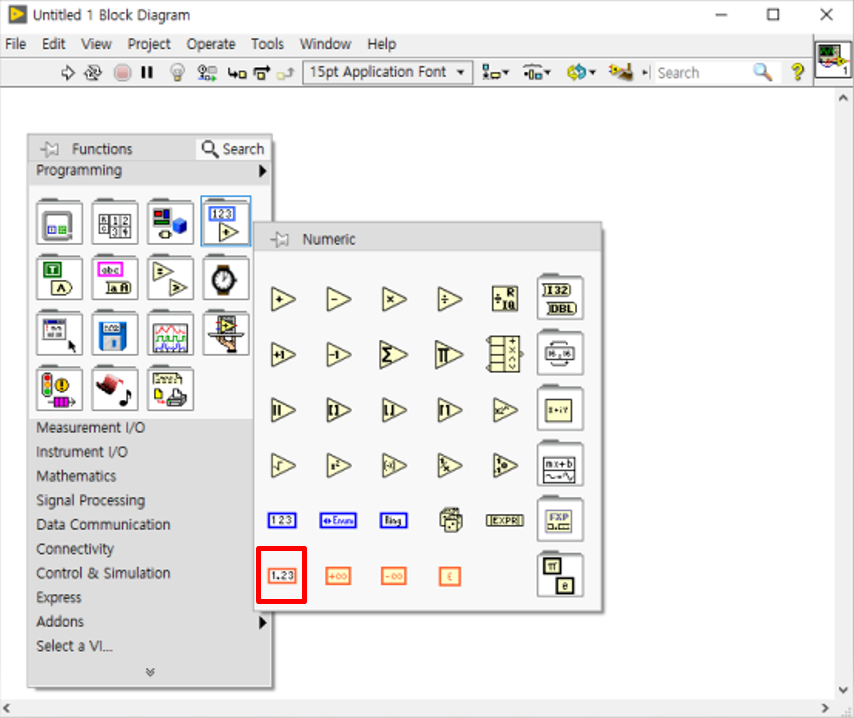
Task: Expand Measurement I/O category
Action: [x=90, y=428]
